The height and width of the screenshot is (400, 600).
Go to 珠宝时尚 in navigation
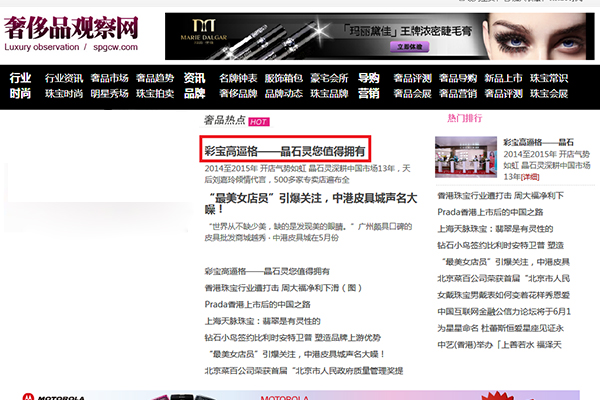64,94
